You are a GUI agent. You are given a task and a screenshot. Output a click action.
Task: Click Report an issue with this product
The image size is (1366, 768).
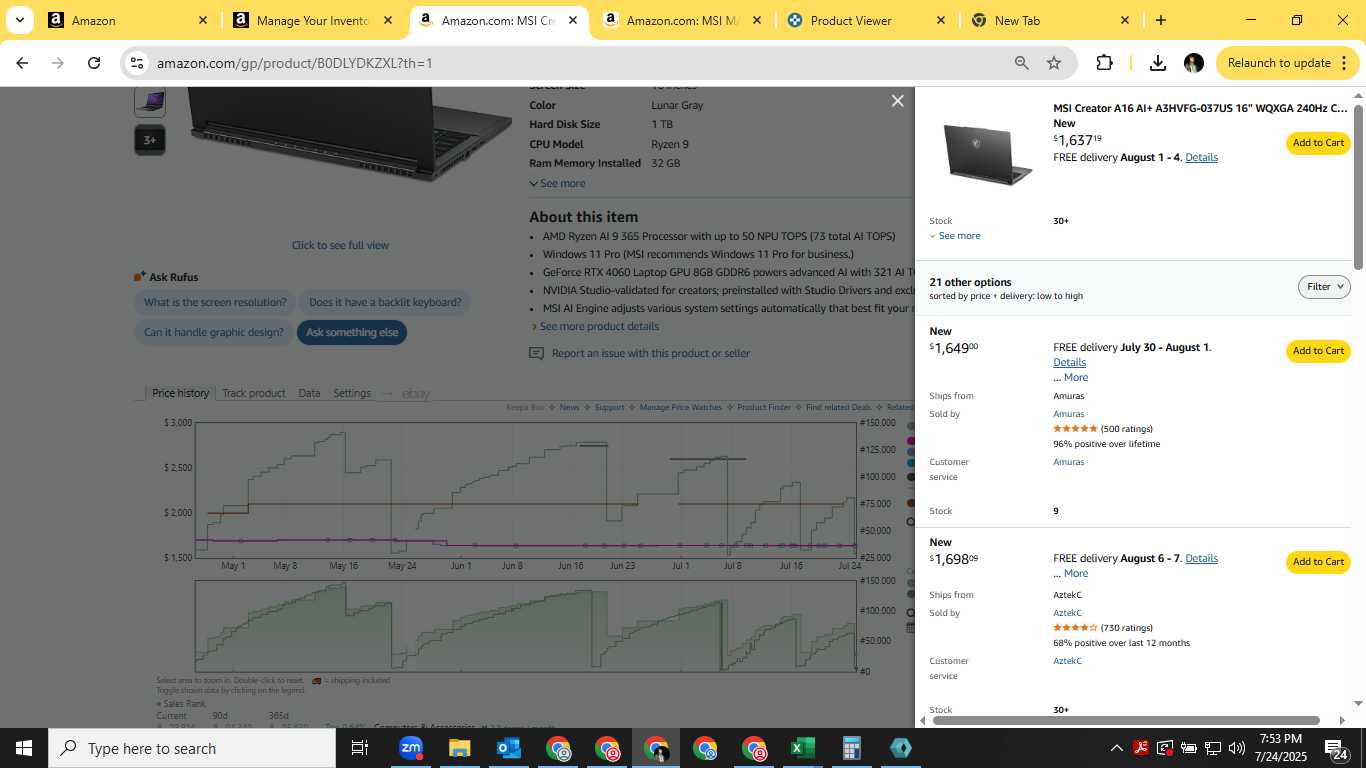tap(650, 353)
